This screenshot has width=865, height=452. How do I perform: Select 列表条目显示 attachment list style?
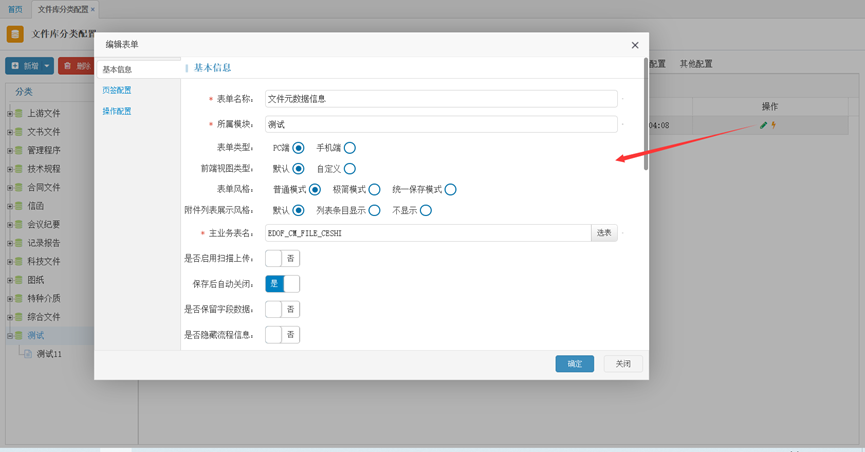tap(375, 210)
